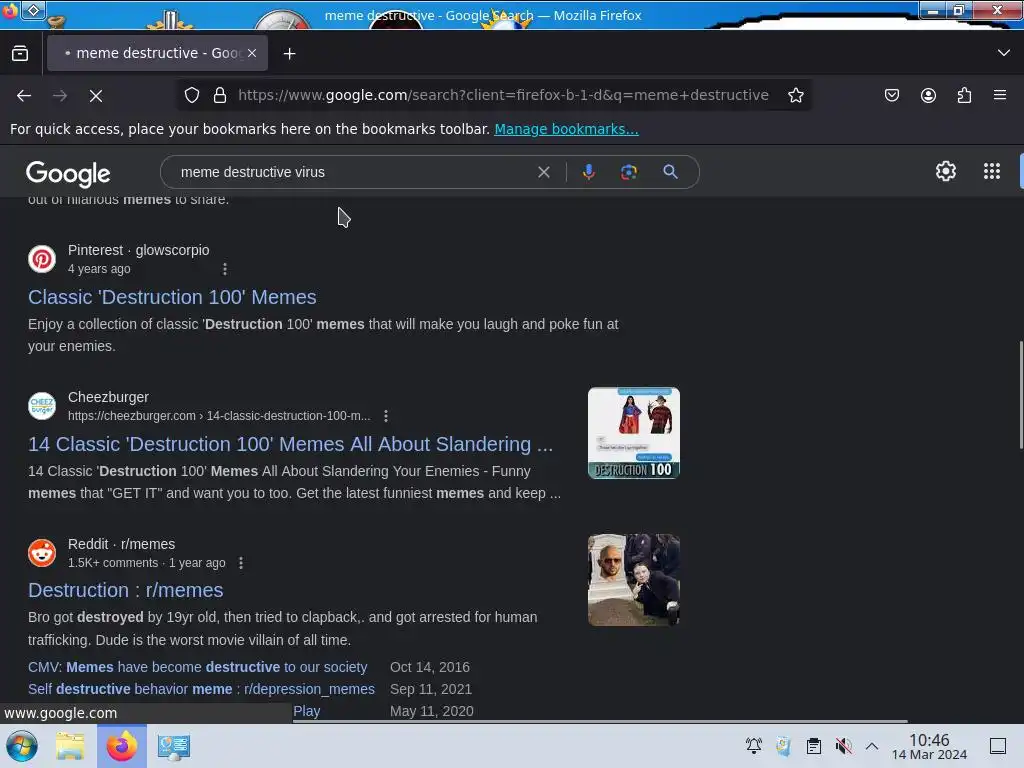Click the Pinterest favicon
Image resolution: width=1024 pixels, height=768 pixels.
[42, 259]
